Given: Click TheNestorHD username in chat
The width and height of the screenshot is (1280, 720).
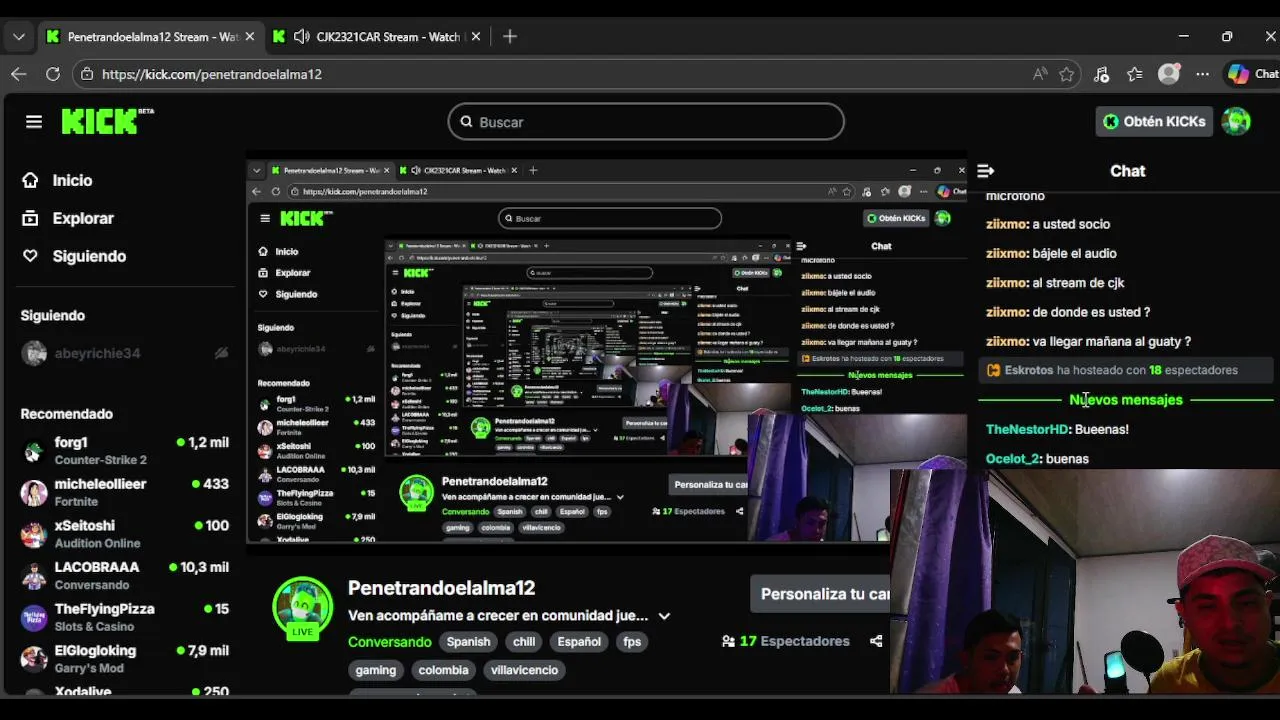Looking at the screenshot, I should click(1027, 429).
